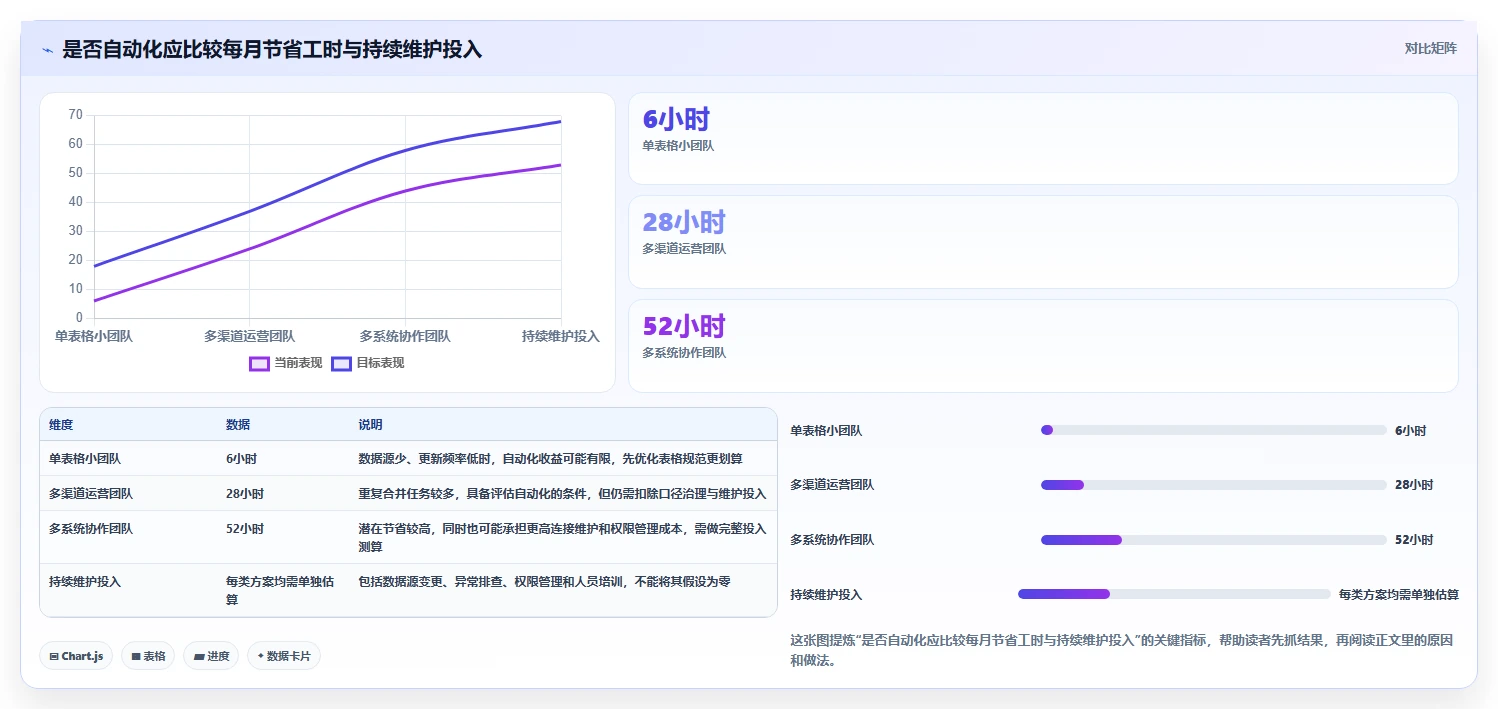Select table cell 多渠道运营团队
The height and width of the screenshot is (709, 1498).
click(x=91, y=494)
